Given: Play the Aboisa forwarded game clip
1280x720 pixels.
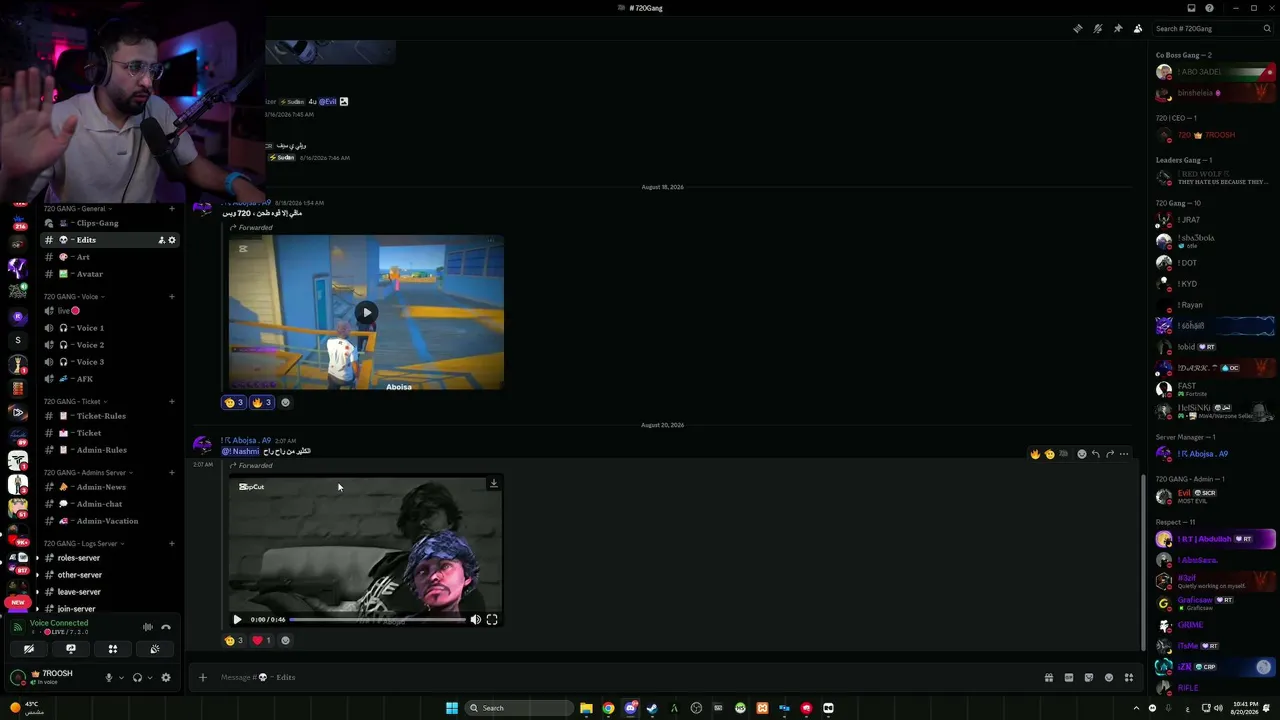Looking at the screenshot, I should [367, 312].
